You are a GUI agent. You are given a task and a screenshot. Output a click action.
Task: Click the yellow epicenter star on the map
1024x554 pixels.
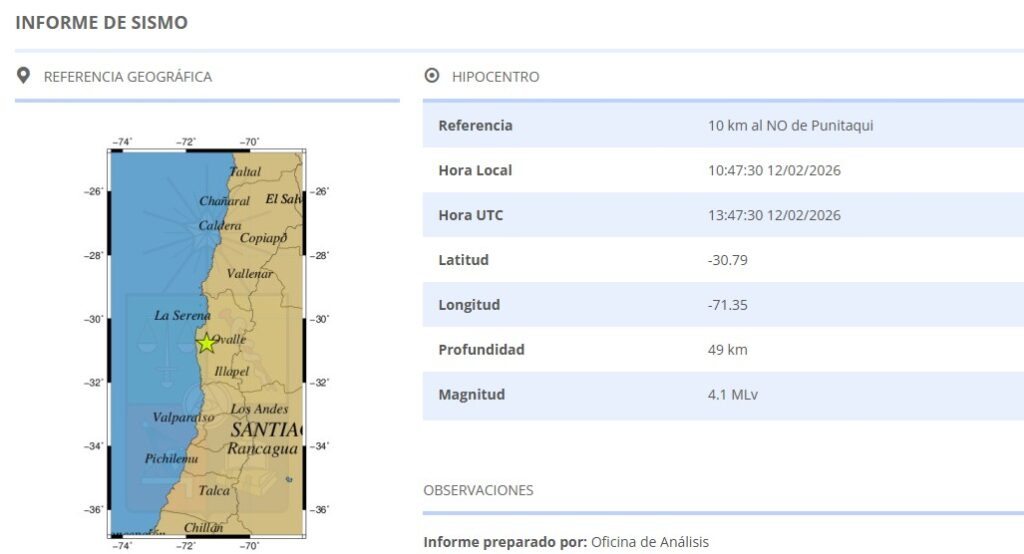206,344
